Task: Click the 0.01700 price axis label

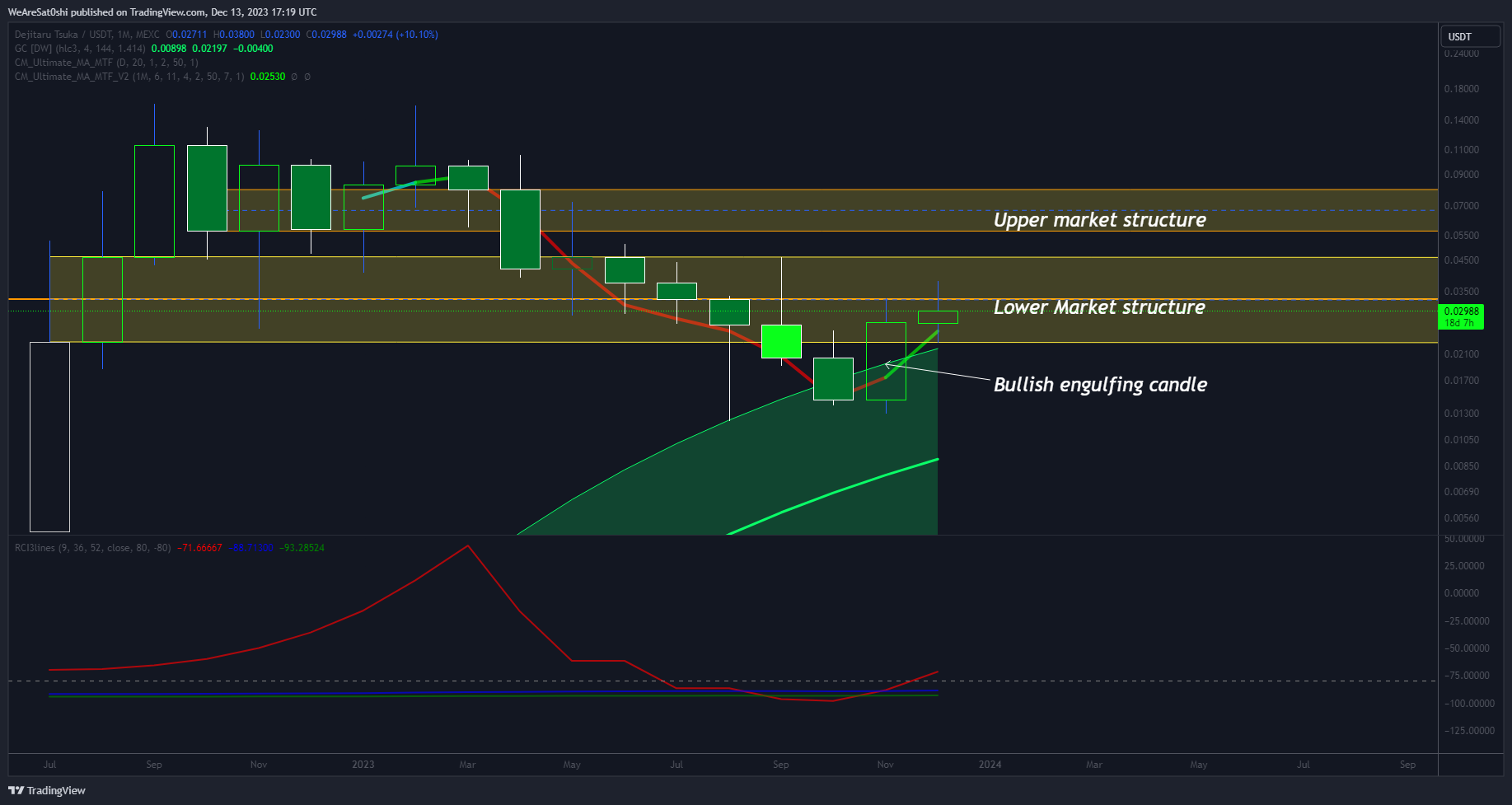Action: 1462,381
